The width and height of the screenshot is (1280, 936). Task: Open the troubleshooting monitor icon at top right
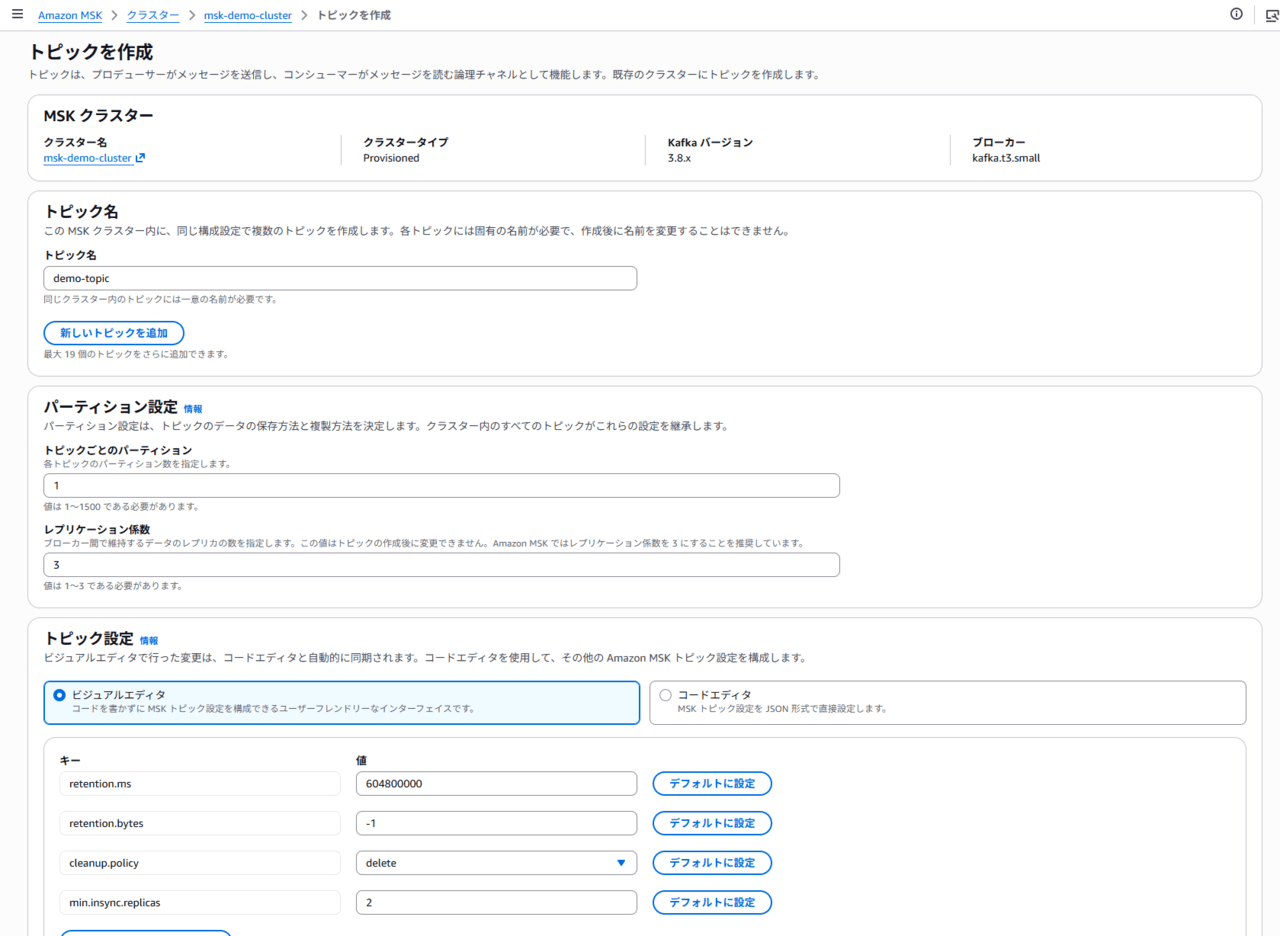1271,15
